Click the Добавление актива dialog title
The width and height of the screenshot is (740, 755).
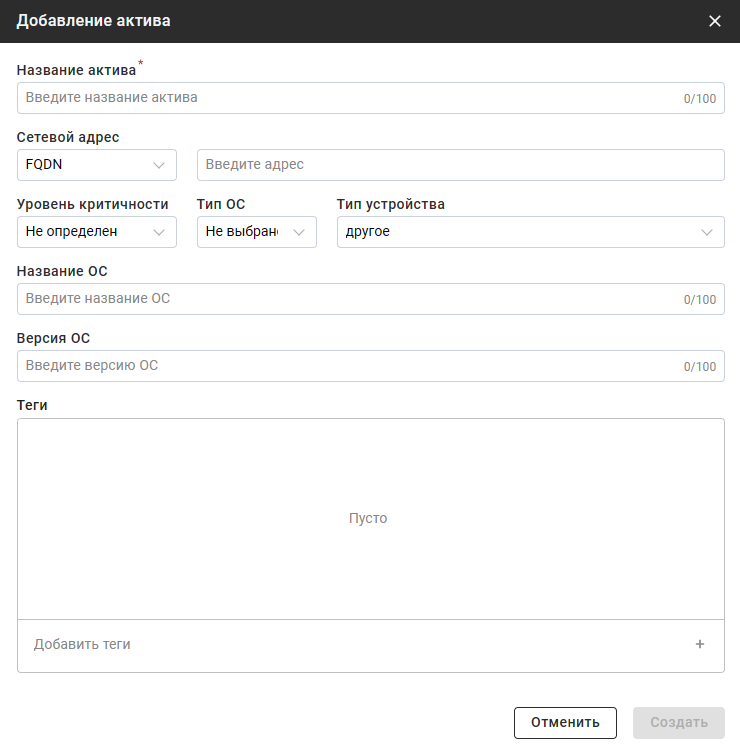93,21
